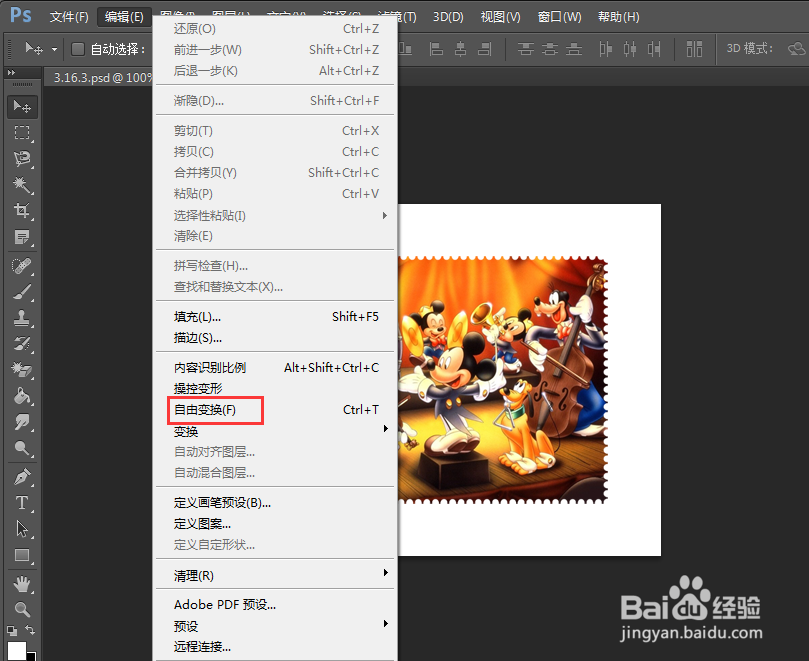
Task: Choose 自由变换(F) from Edit menu
Action: (x=276, y=410)
